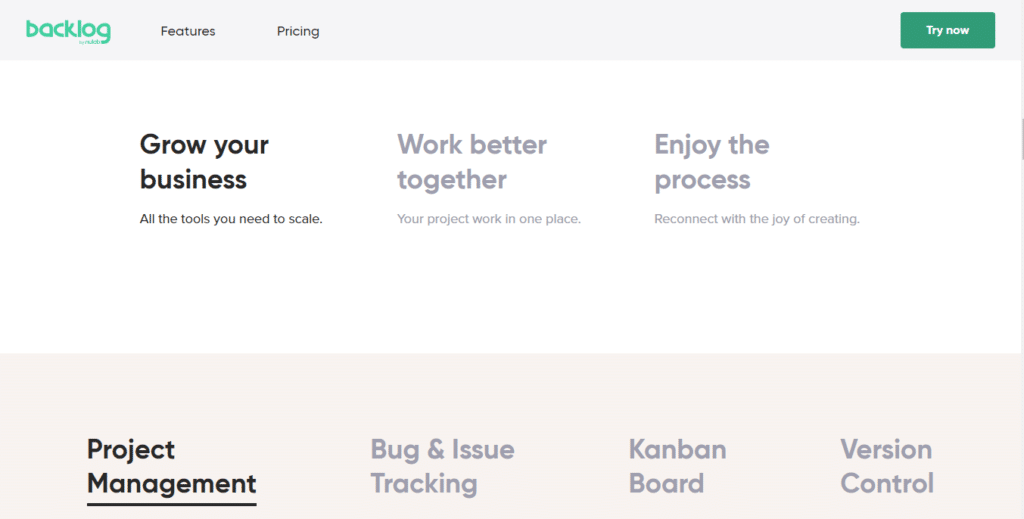Switch to Bug & Issue Tracking tab

tap(442, 467)
